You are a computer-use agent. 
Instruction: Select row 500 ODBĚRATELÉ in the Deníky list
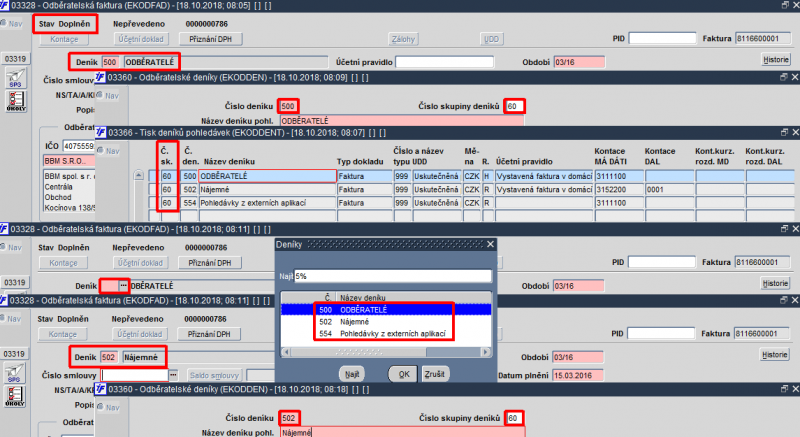(386, 310)
